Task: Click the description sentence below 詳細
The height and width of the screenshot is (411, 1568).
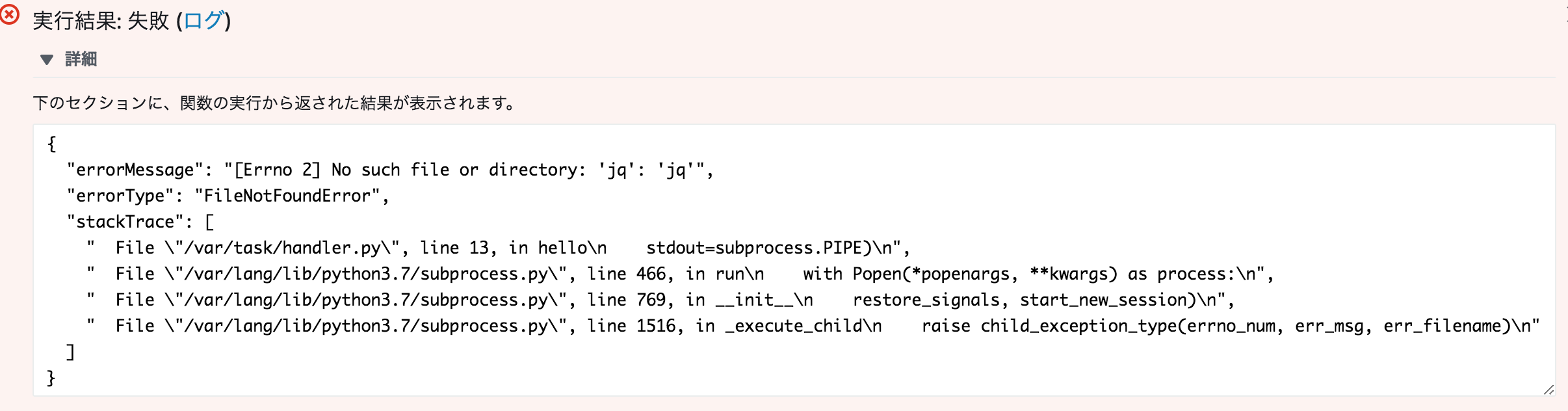Action: pos(274,103)
